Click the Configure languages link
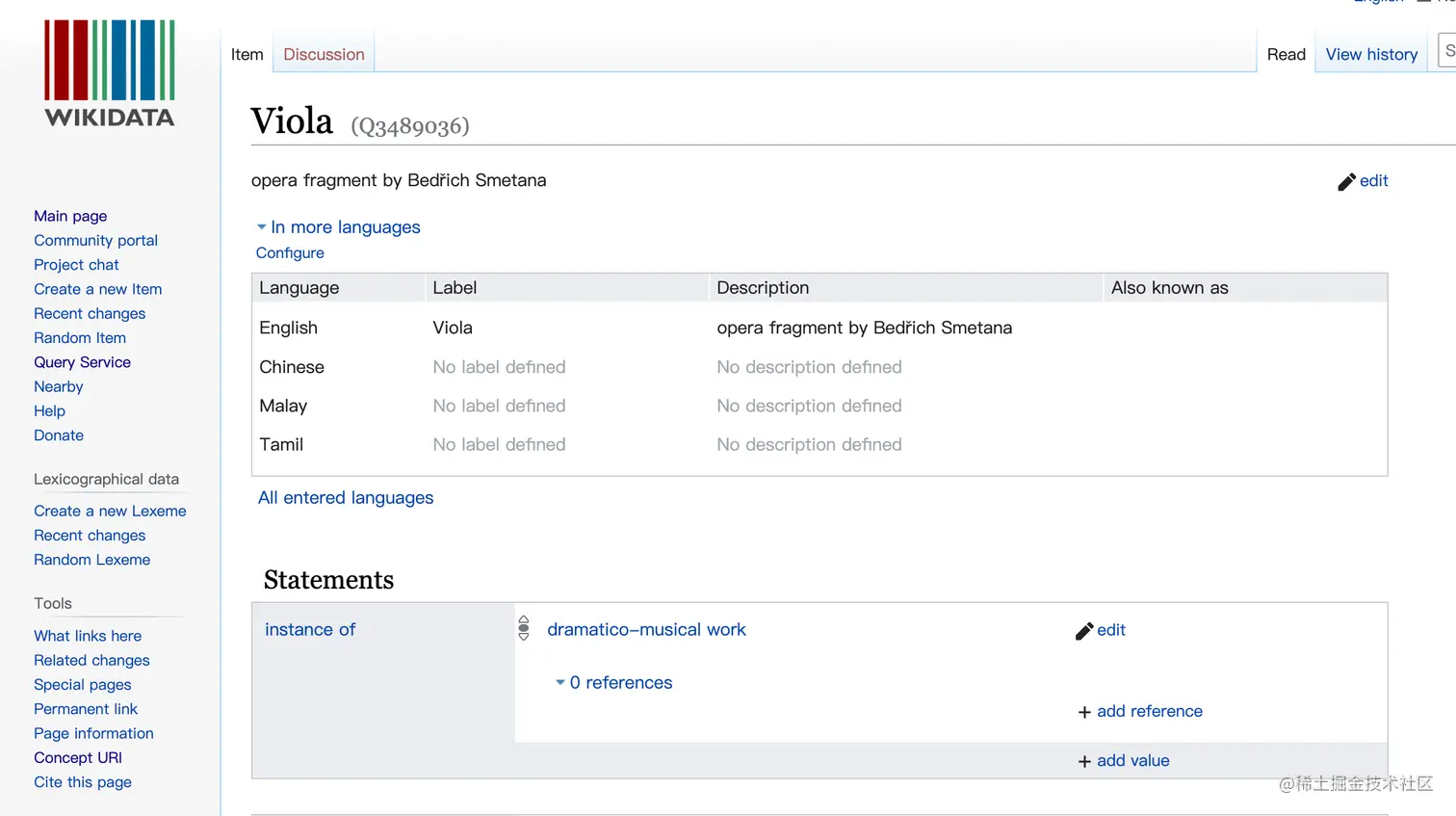Screen dimensions: 1456x816 290,252
